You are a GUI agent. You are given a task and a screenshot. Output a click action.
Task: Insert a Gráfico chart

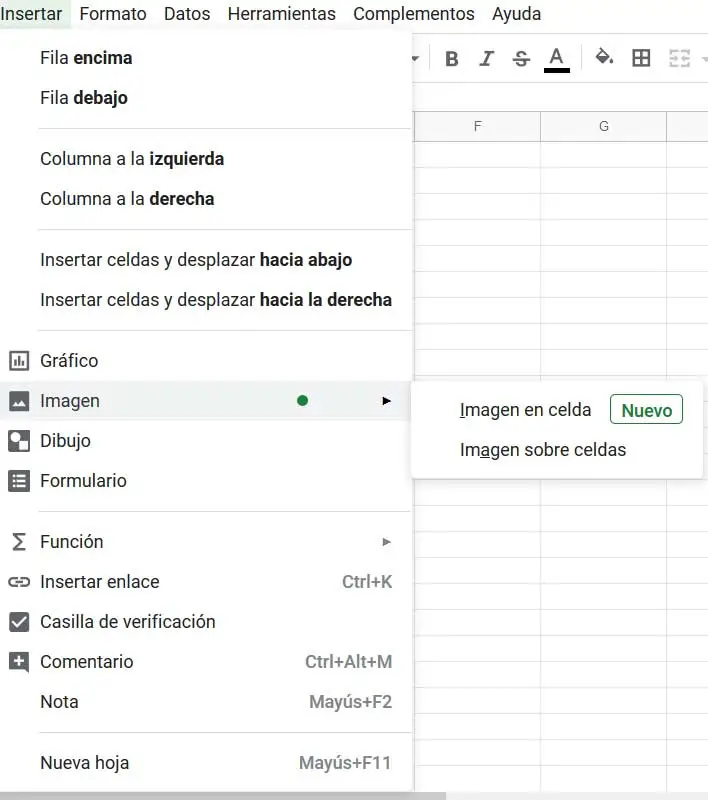pos(69,360)
